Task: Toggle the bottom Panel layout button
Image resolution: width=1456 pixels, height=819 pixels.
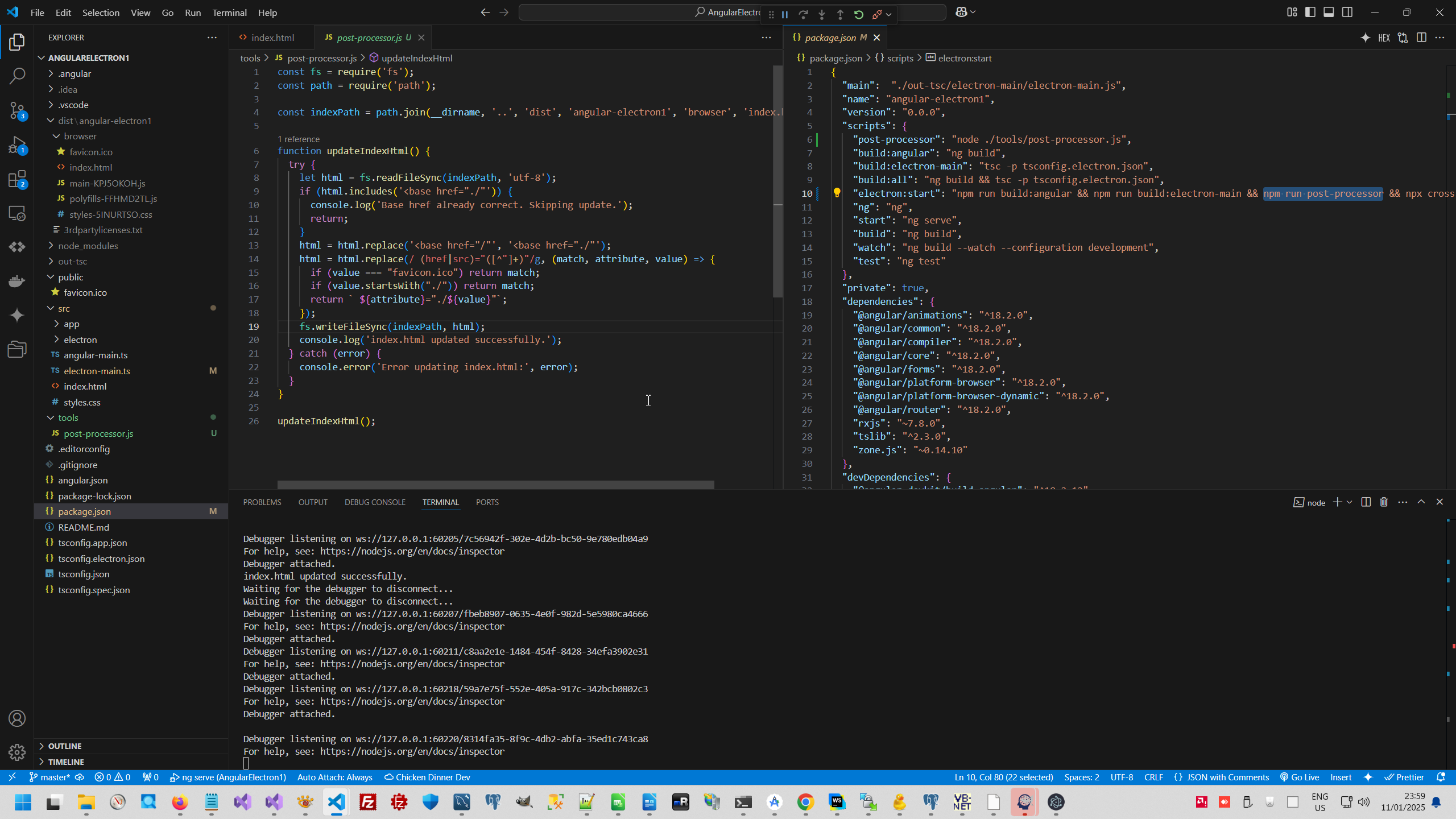Action: coord(1329,13)
